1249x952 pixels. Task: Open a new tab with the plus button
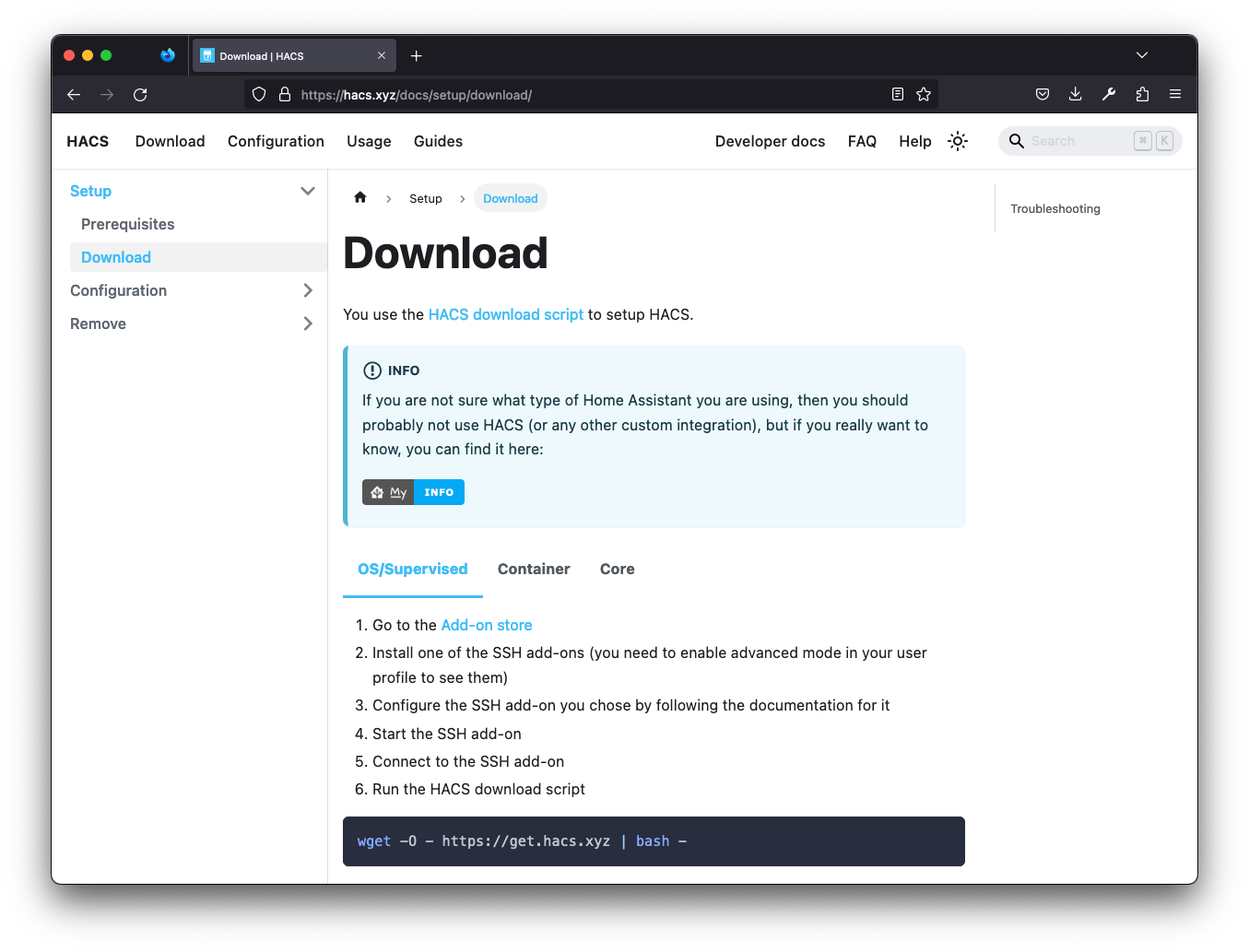417,56
